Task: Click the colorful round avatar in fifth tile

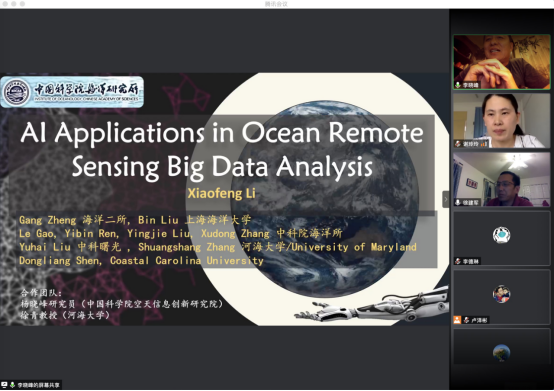Action: [x=501, y=294]
